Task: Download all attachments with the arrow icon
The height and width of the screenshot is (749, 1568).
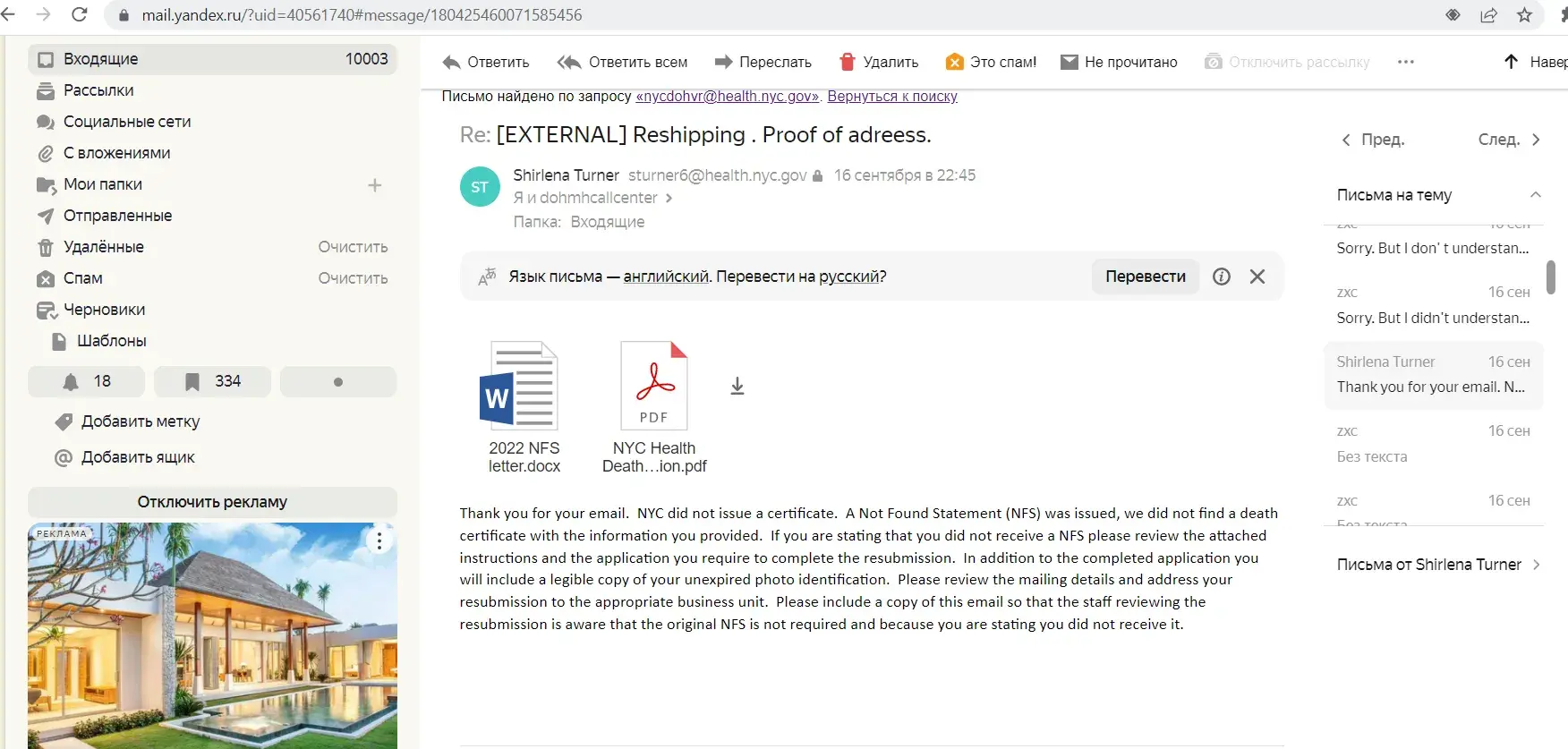Action: point(737,386)
